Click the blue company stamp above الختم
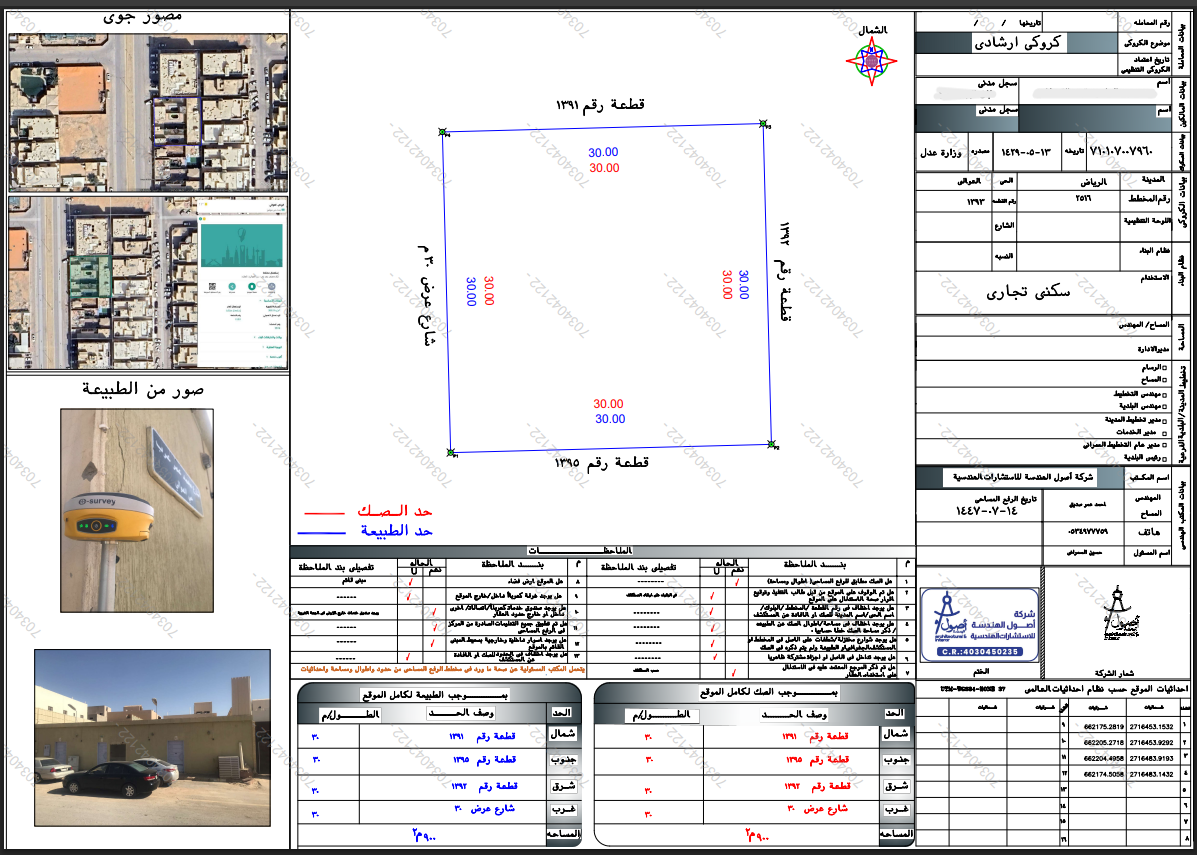 click(x=979, y=624)
